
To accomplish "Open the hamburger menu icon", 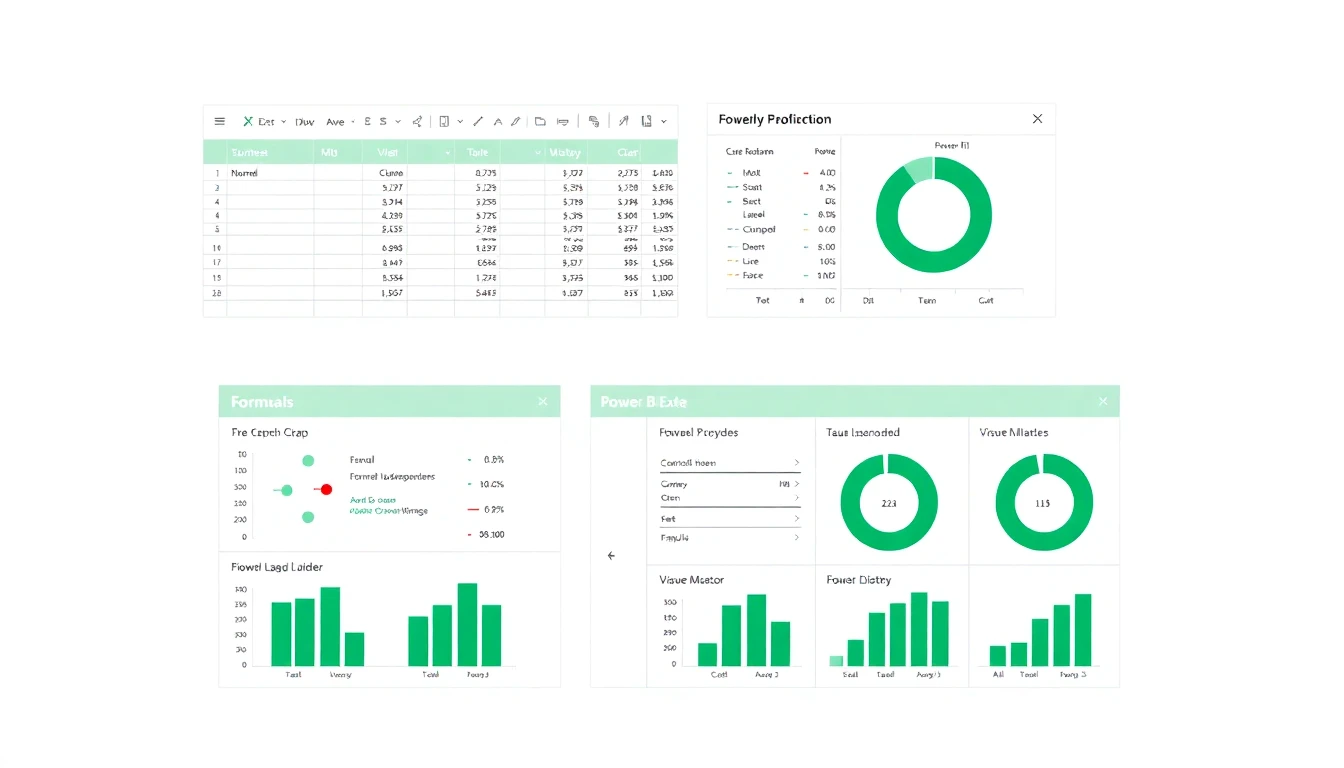I will 218,121.
